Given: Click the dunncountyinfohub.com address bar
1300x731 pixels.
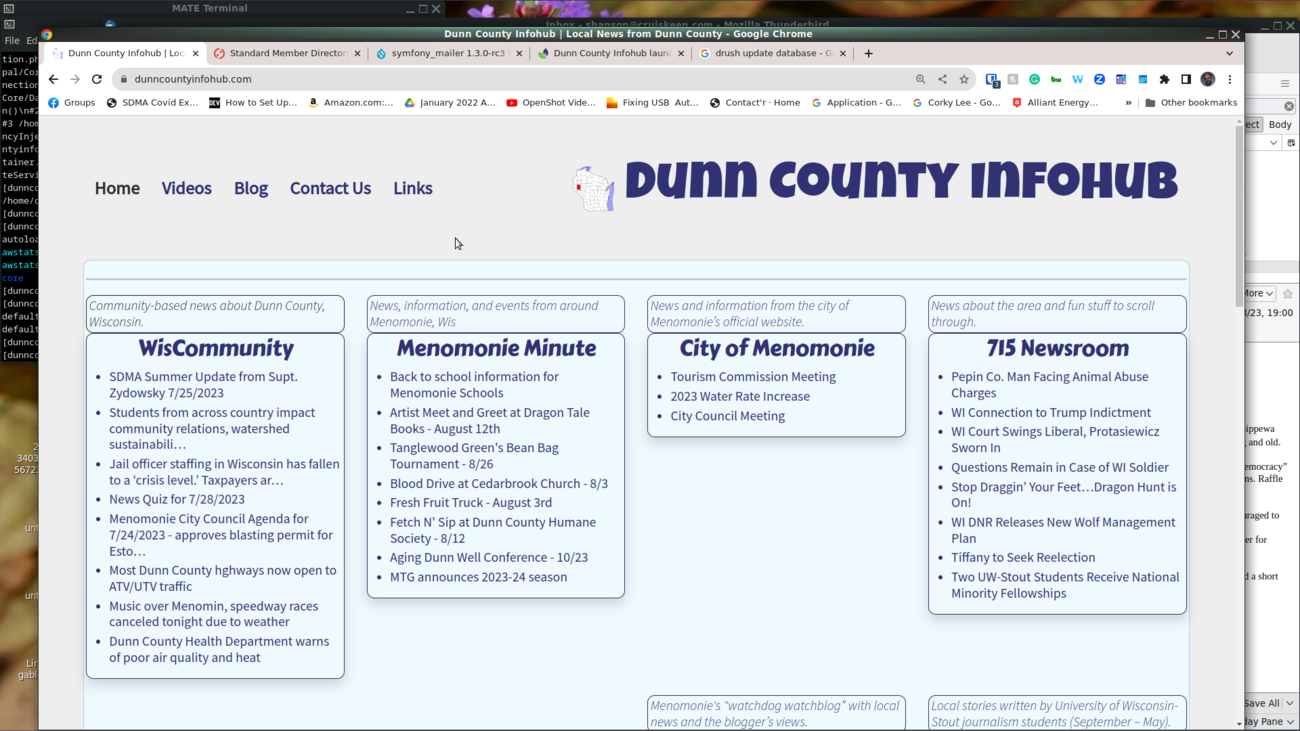Looking at the screenshot, I should pyautogui.click(x=500, y=79).
